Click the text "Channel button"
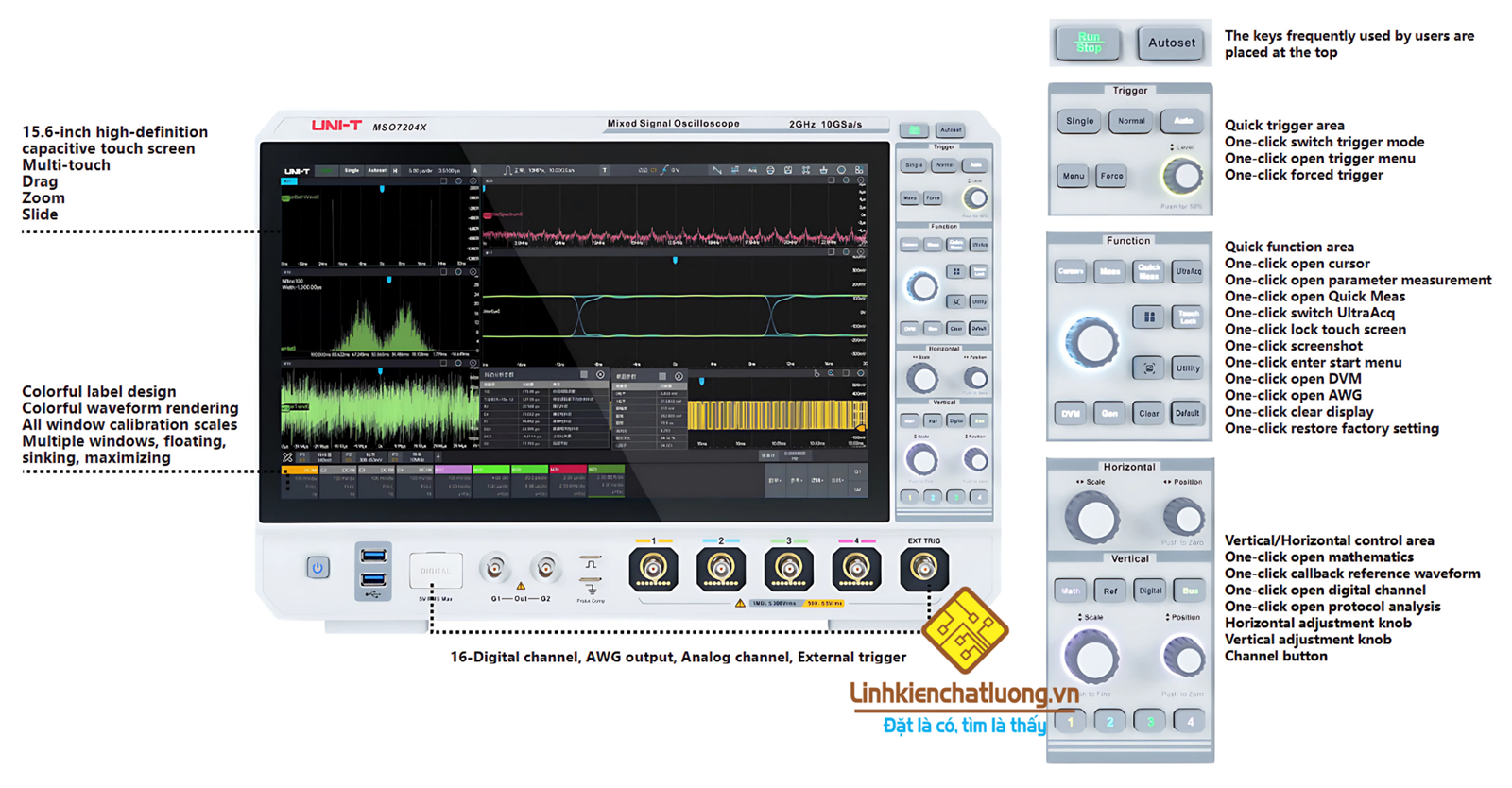Viewport: 1512px width, 788px height. (x=1276, y=656)
